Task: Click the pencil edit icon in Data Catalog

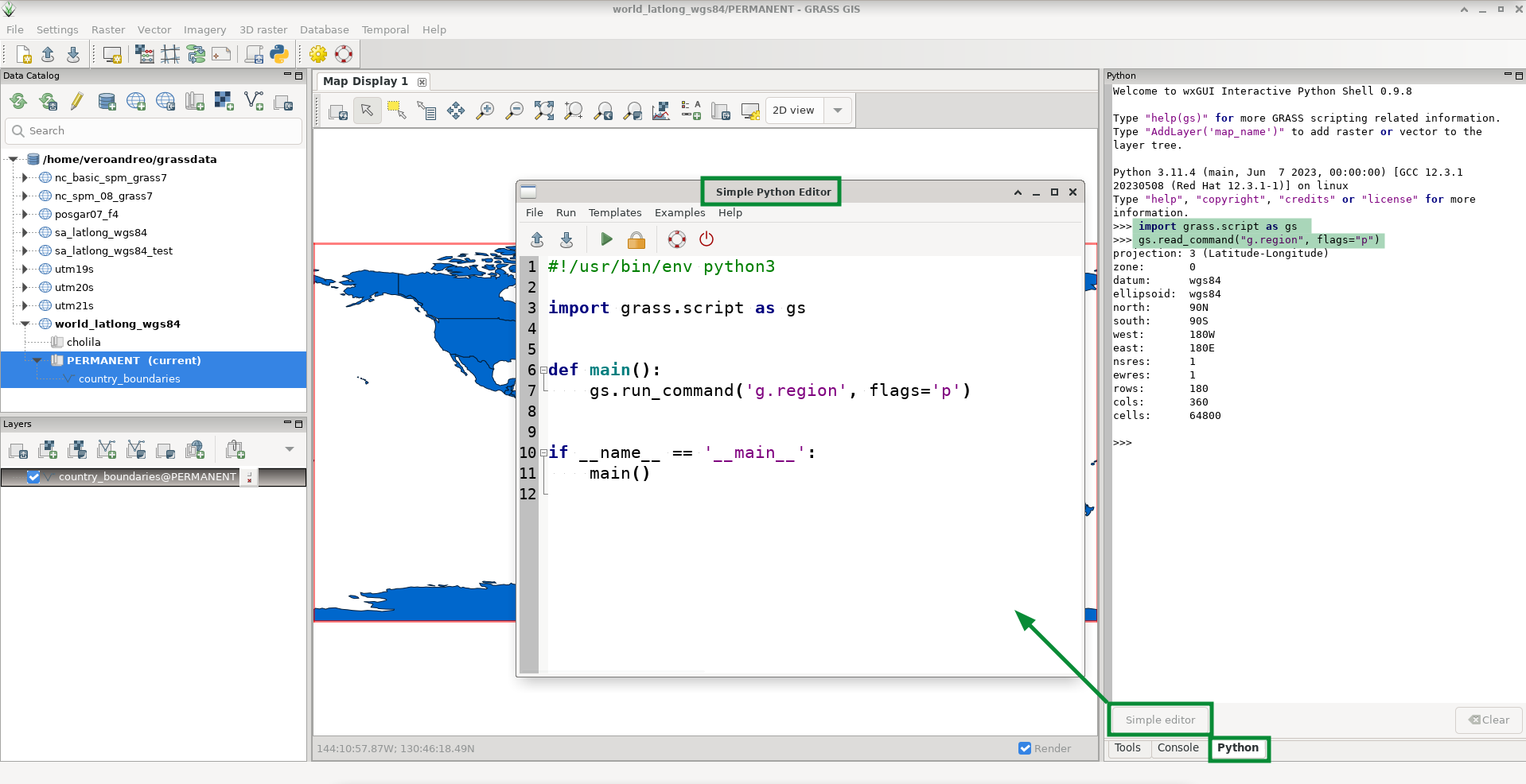Action: click(x=77, y=101)
